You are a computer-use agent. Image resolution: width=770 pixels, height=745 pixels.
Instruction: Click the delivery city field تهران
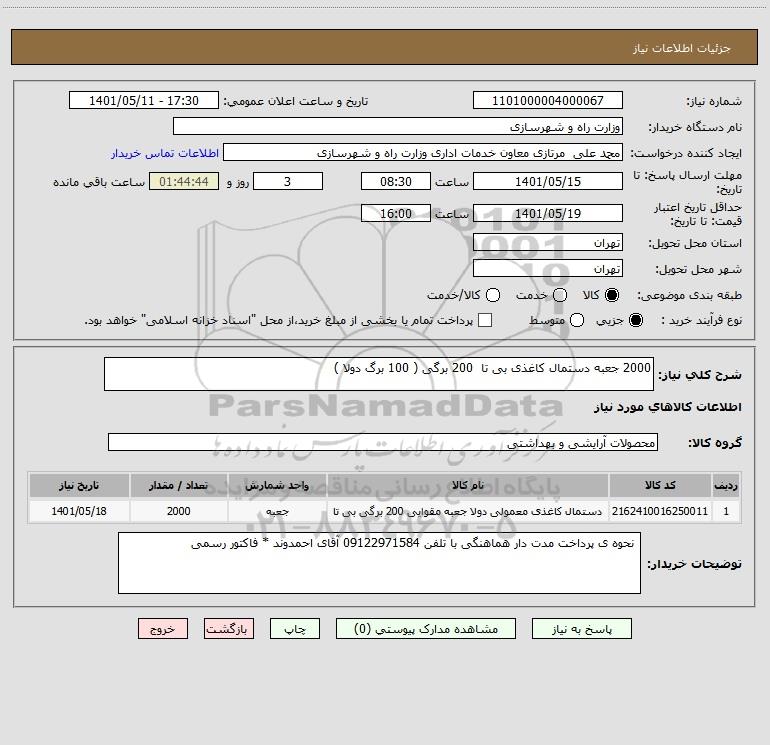[548, 269]
